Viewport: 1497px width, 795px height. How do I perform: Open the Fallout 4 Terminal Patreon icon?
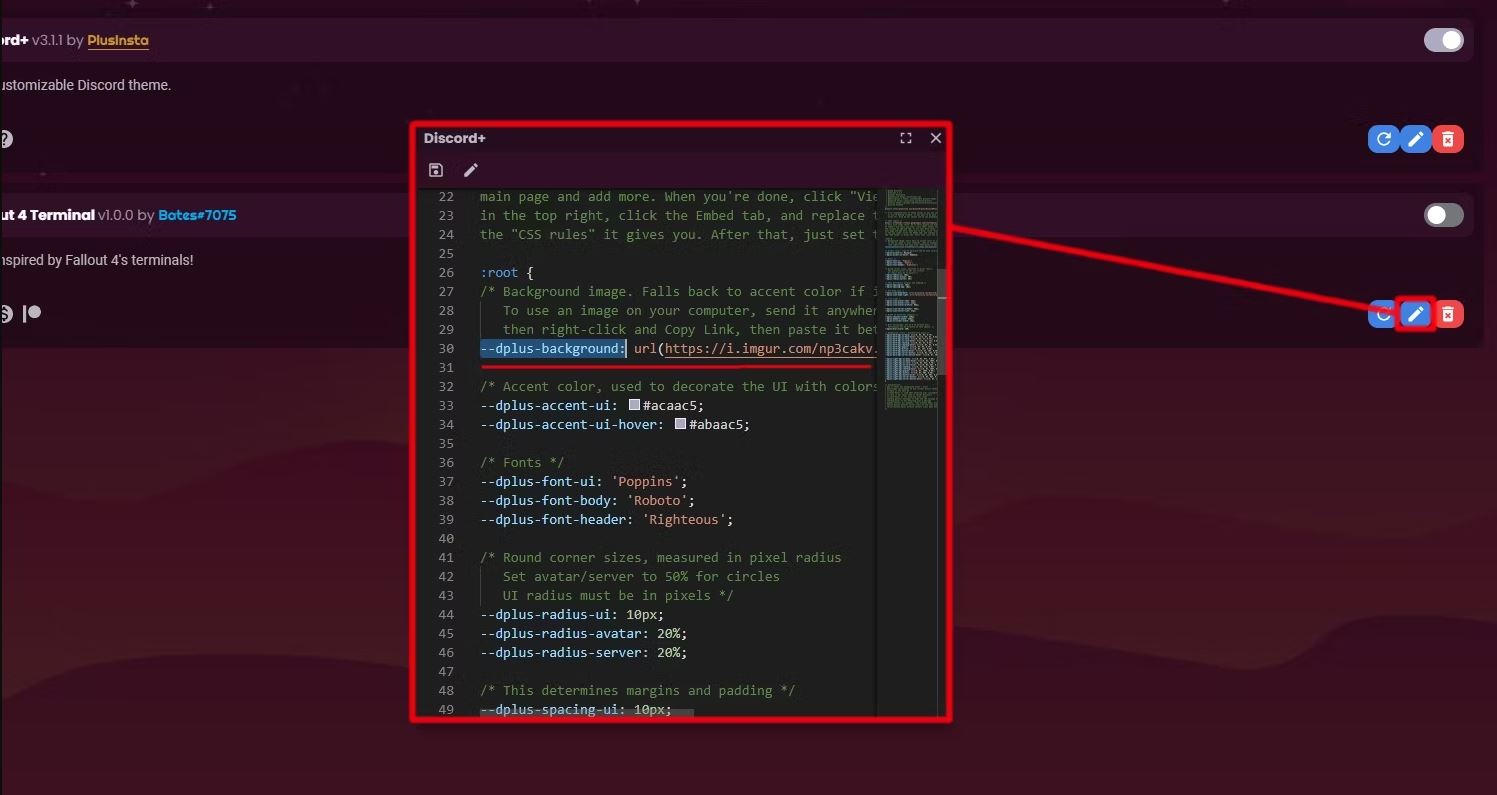tap(32, 313)
